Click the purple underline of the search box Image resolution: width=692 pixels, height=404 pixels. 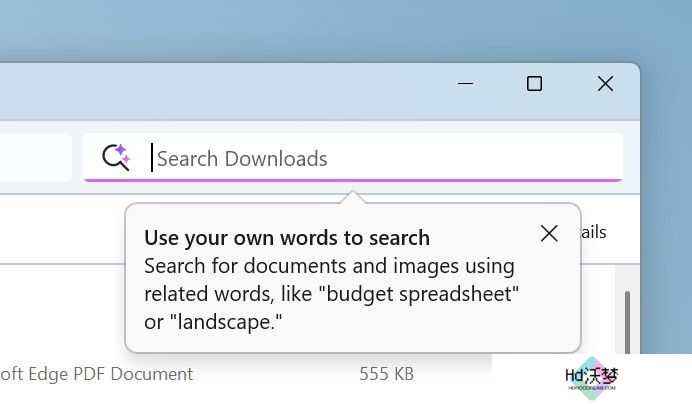353,180
